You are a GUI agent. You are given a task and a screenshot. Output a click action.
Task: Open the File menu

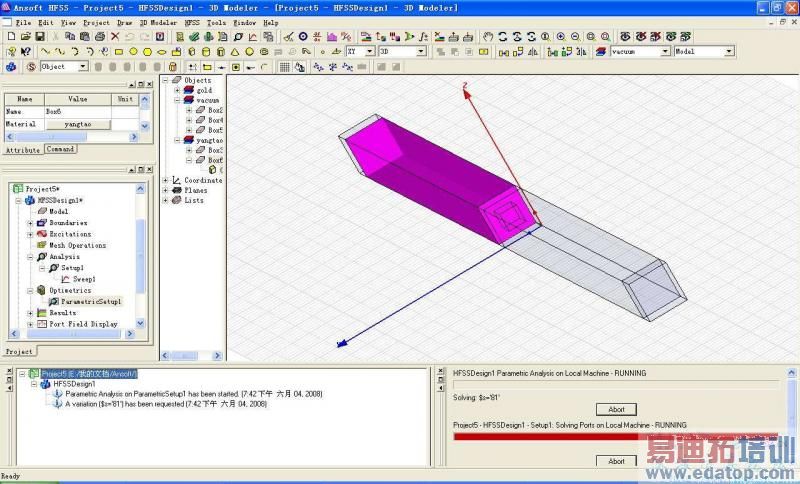click(x=23, y=23)
